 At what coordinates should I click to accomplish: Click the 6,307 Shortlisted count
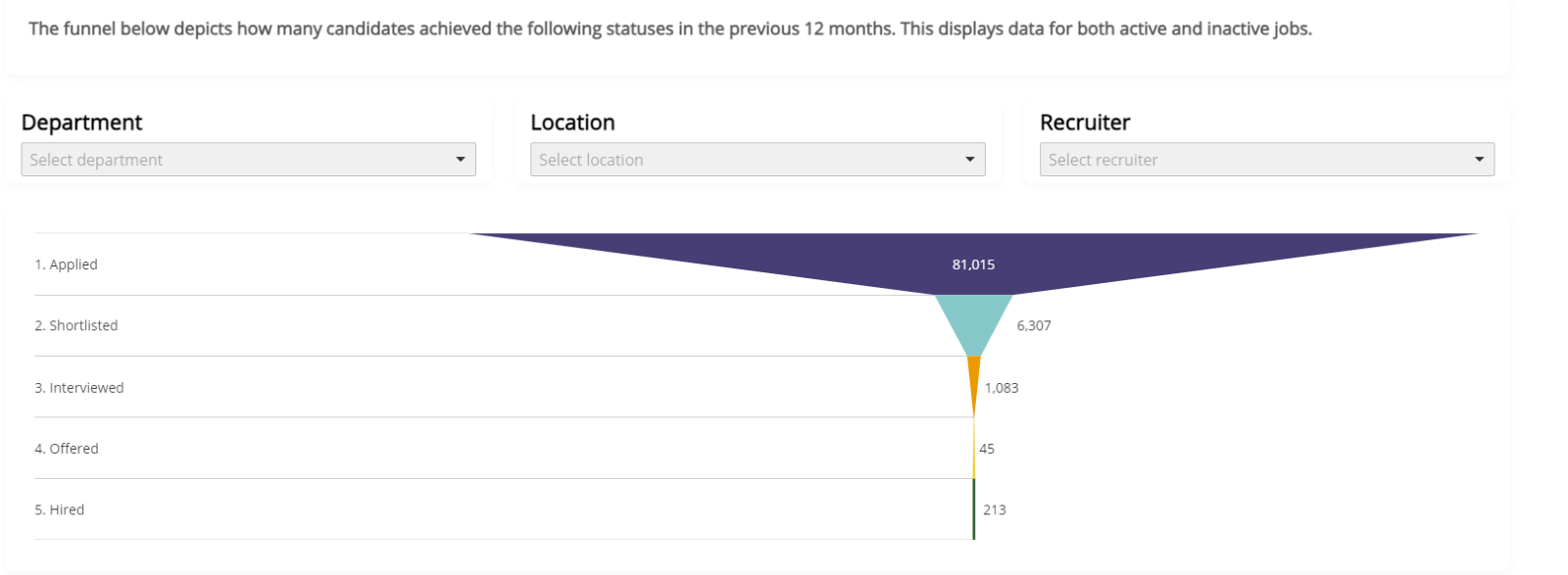click(1034, 326)
